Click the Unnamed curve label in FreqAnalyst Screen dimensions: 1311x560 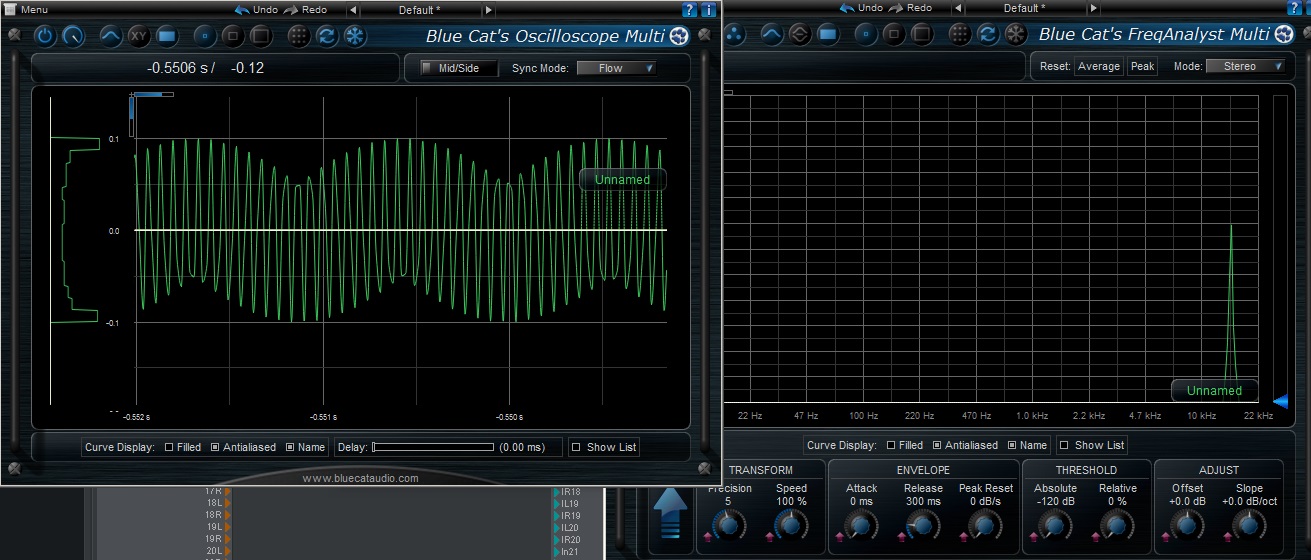[x=1214, y=391]
